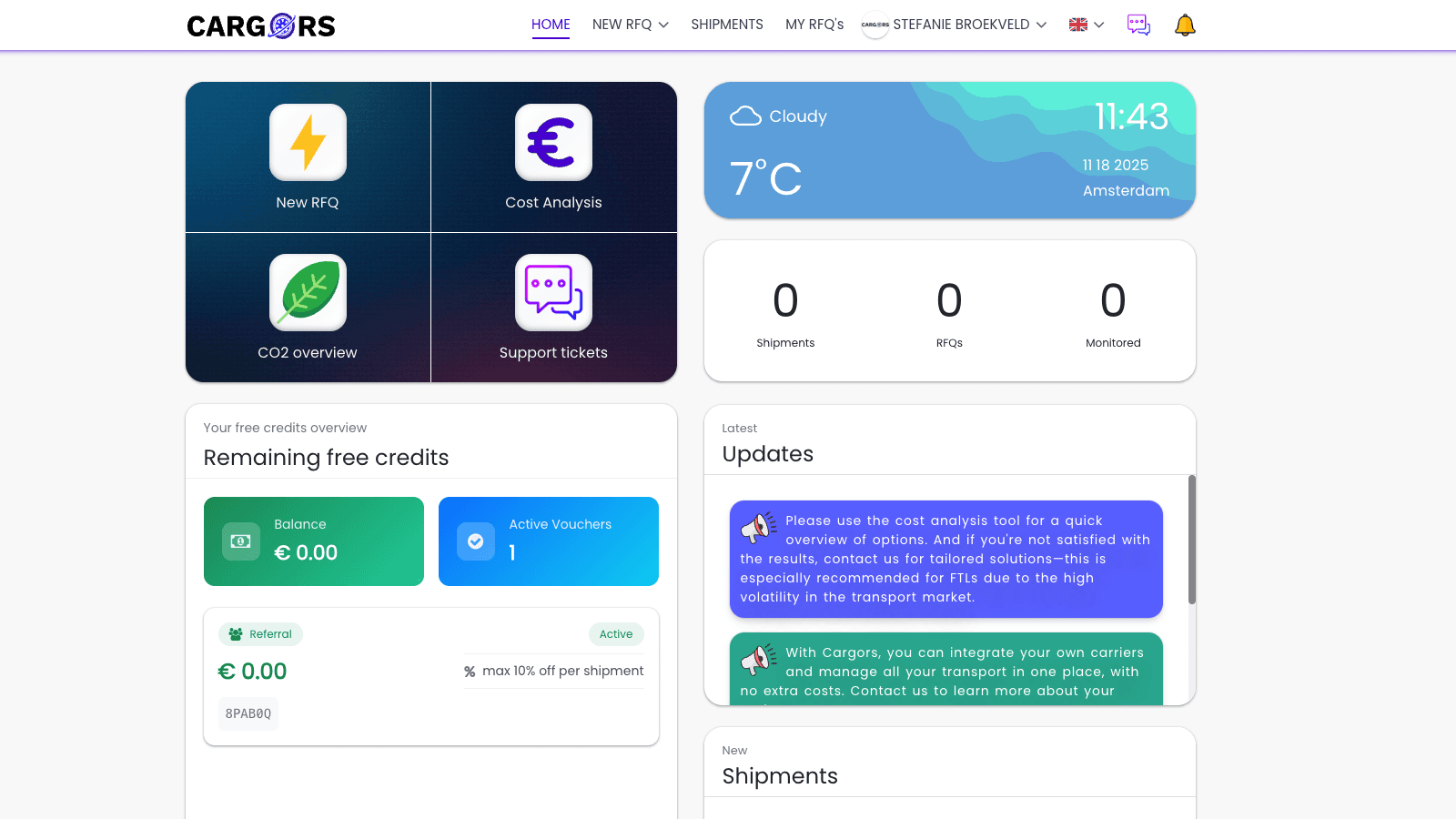1456x819 pixels.
Task: Click the megaphone icon in purple update
Action: (x=758, y=526)
